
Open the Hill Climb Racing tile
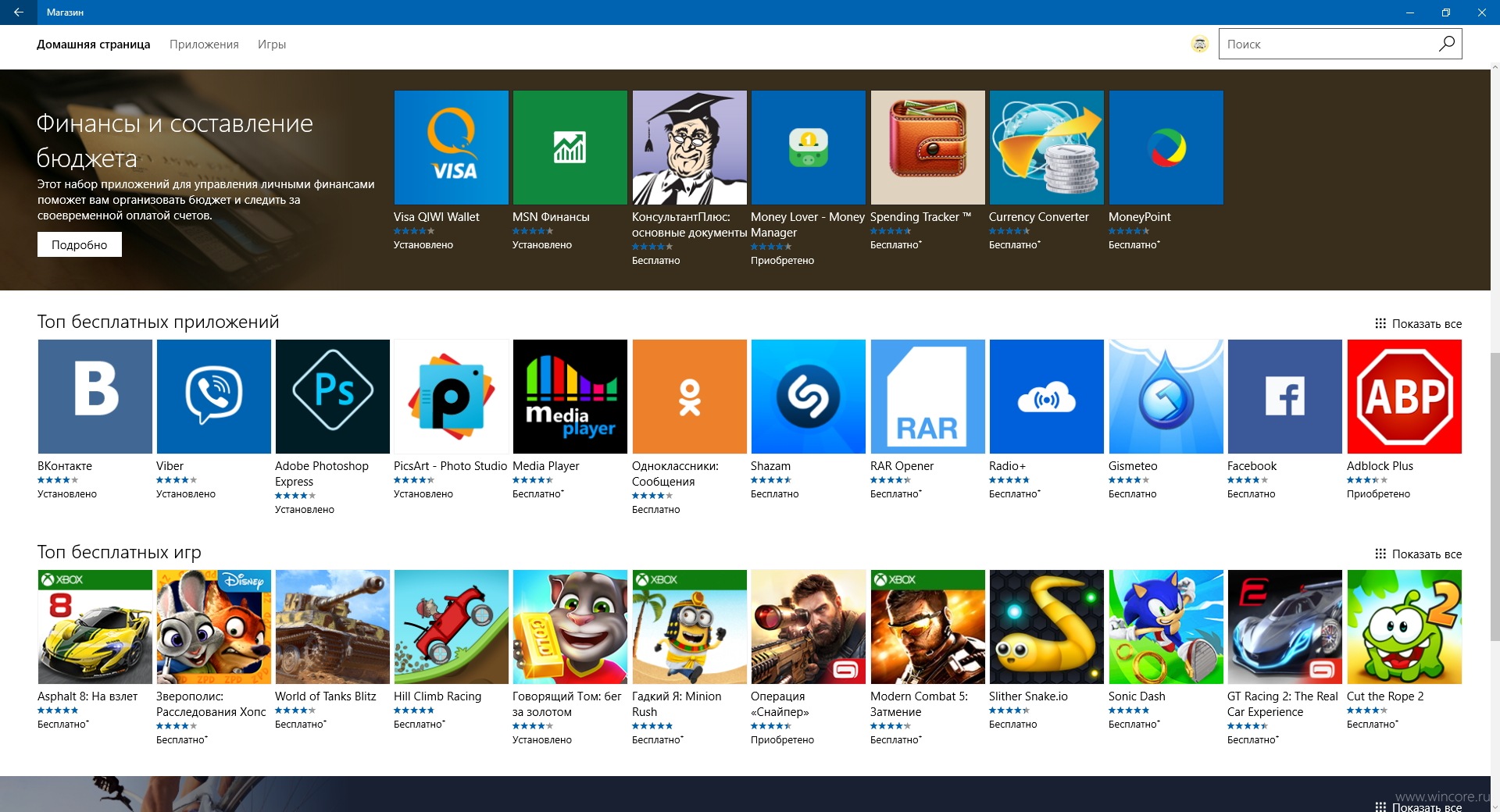[x=451, y=627]
